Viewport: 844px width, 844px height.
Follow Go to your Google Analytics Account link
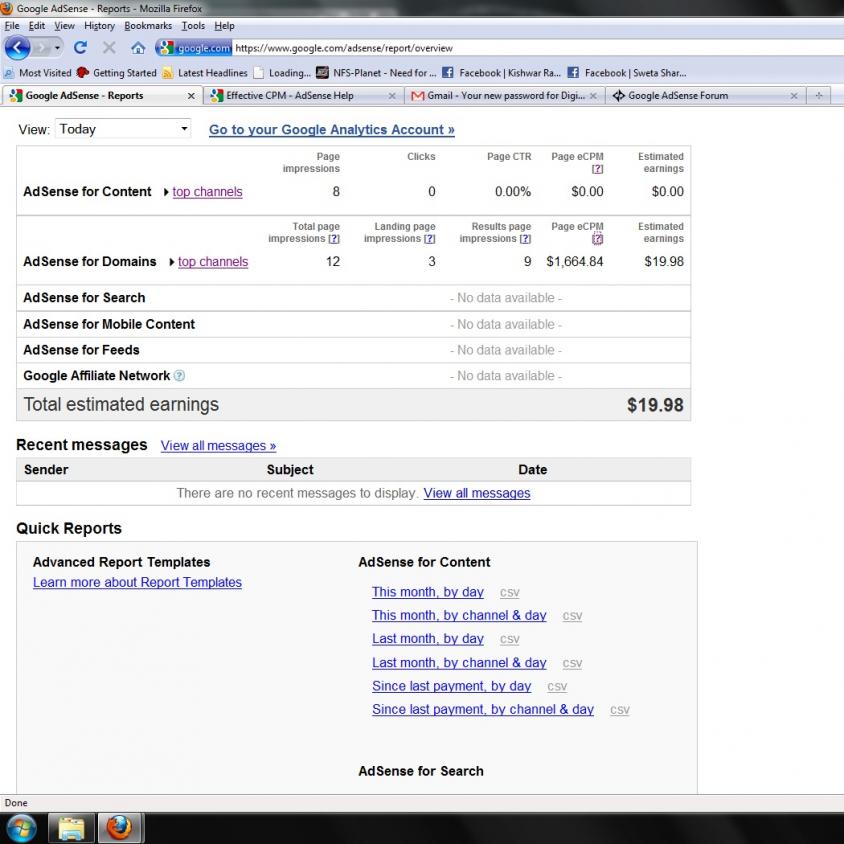point(332,130)
